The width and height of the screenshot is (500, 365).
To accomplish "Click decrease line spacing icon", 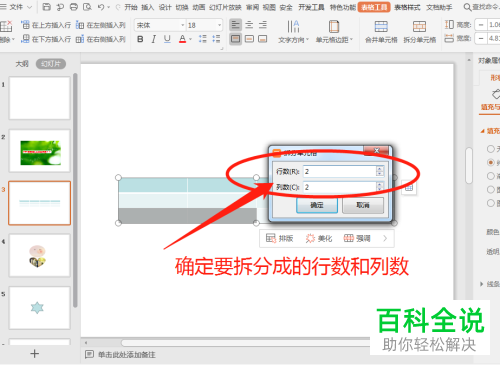I will (x=216, y=39).
